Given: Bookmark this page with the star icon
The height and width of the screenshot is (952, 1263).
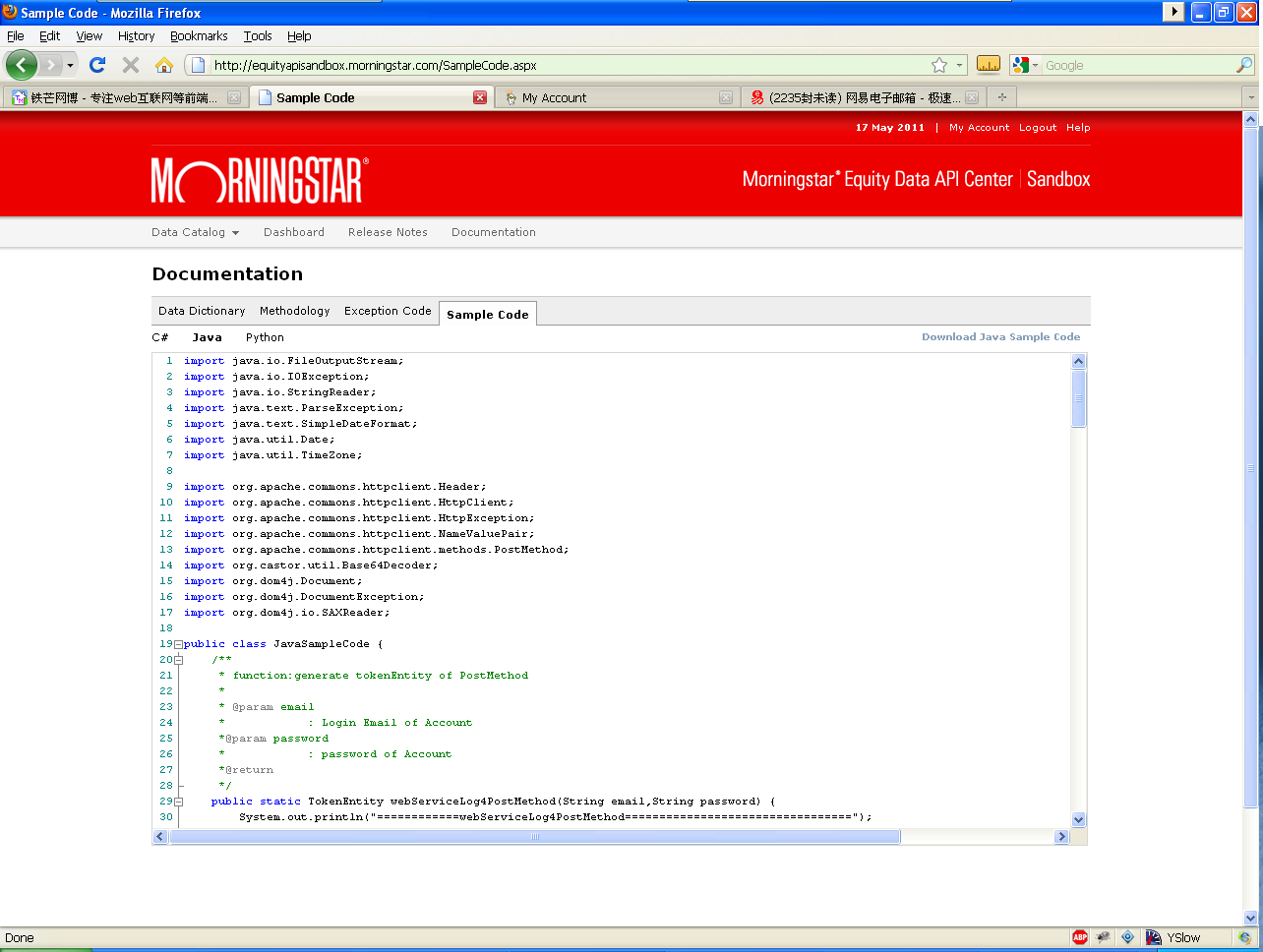Looking at the screenshot, I should click(x=938, y=63).
